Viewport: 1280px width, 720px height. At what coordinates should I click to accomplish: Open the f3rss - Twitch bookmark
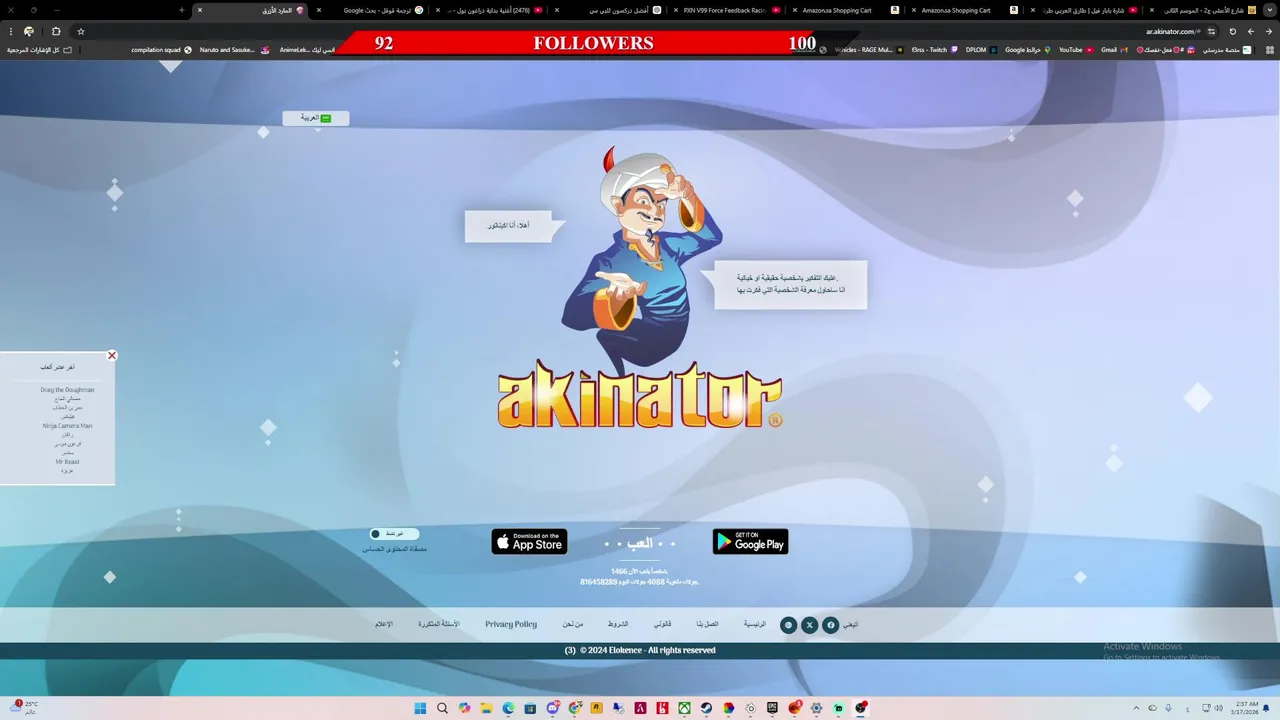click(x=934, y=49)
